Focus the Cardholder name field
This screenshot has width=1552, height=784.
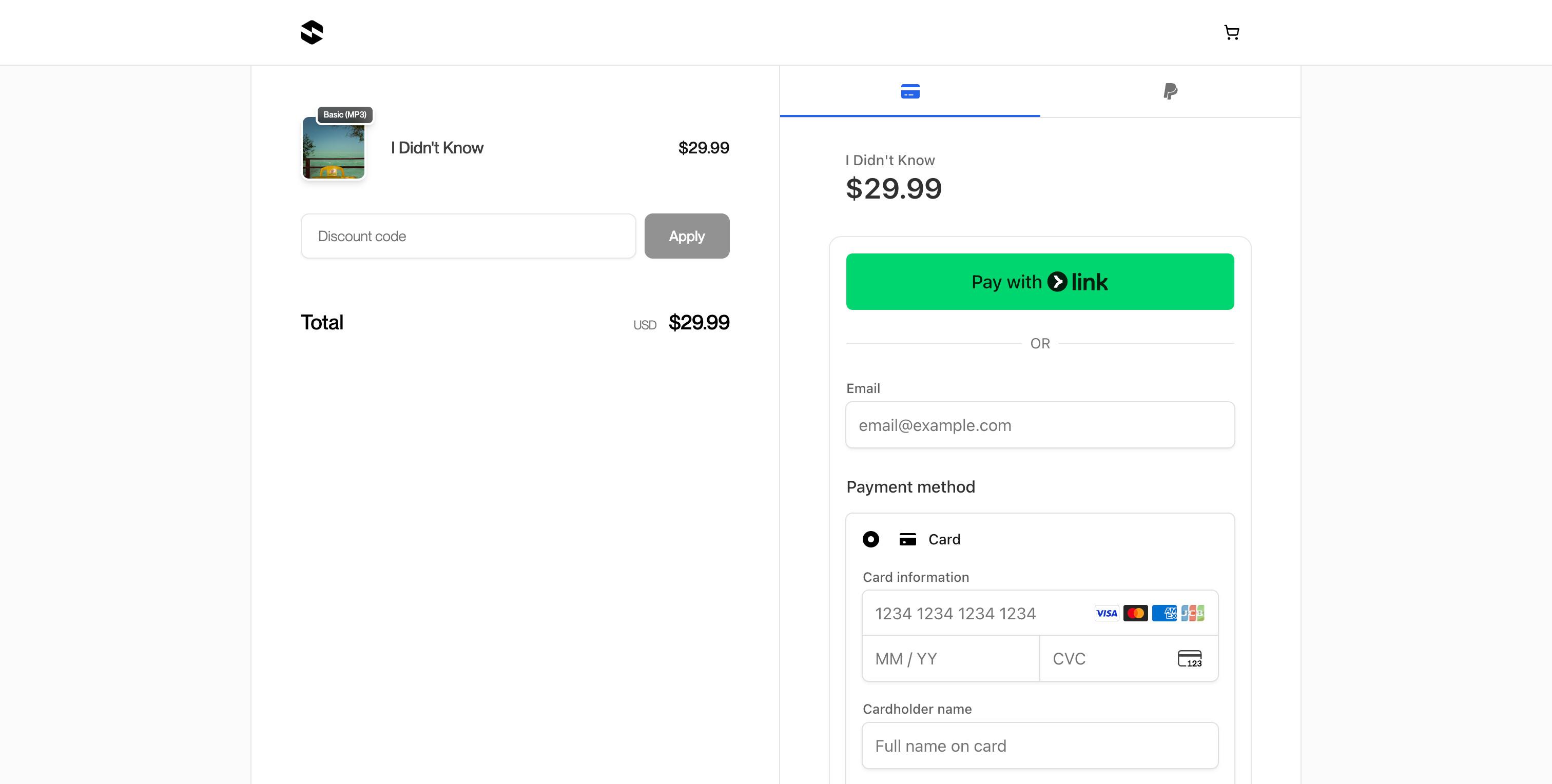coord(1040,746)
